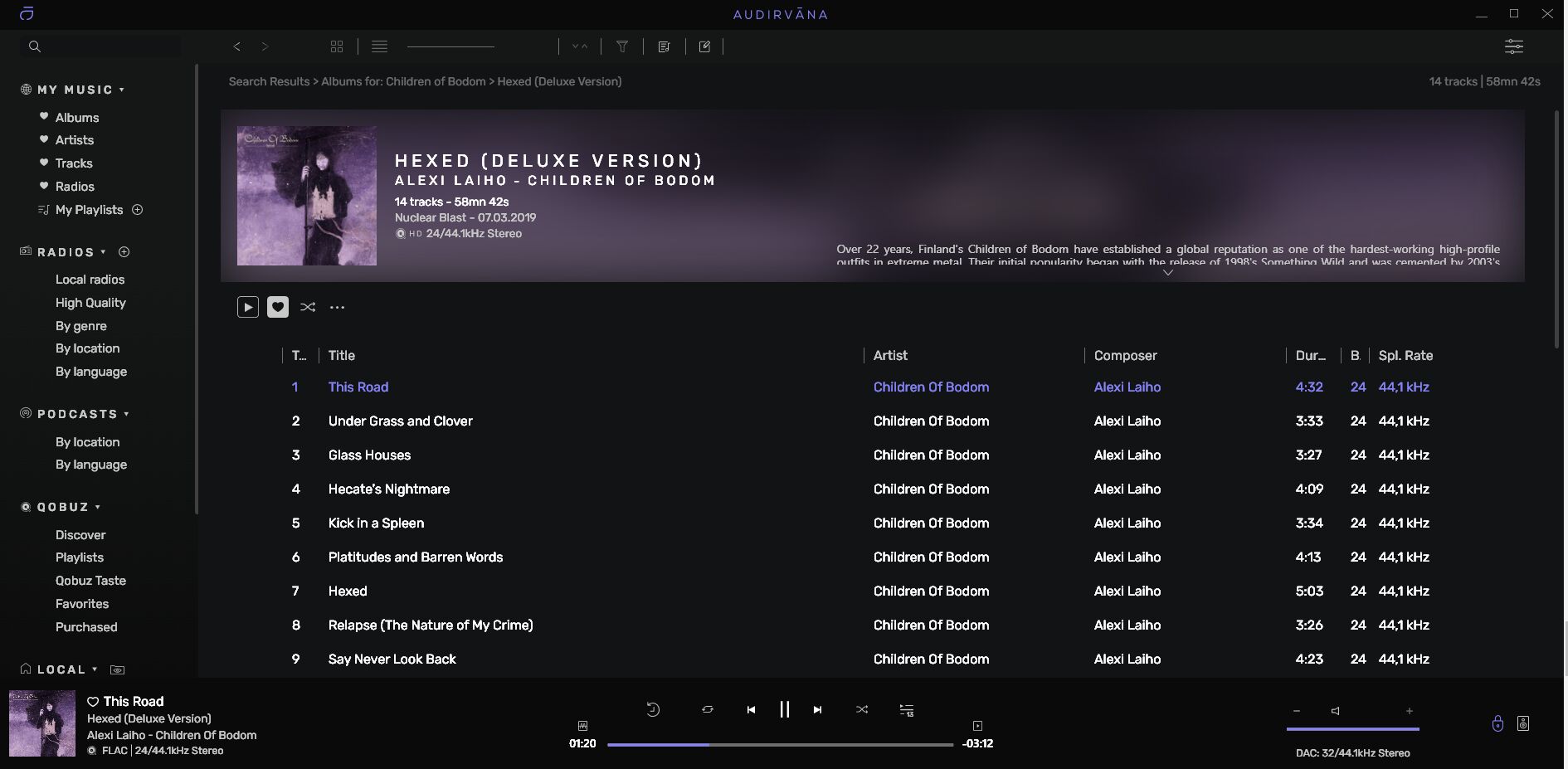The width and height of the screenshot is (1568, 769).
Task: Open Albums in My Music
Action: (x=77, y=118)
